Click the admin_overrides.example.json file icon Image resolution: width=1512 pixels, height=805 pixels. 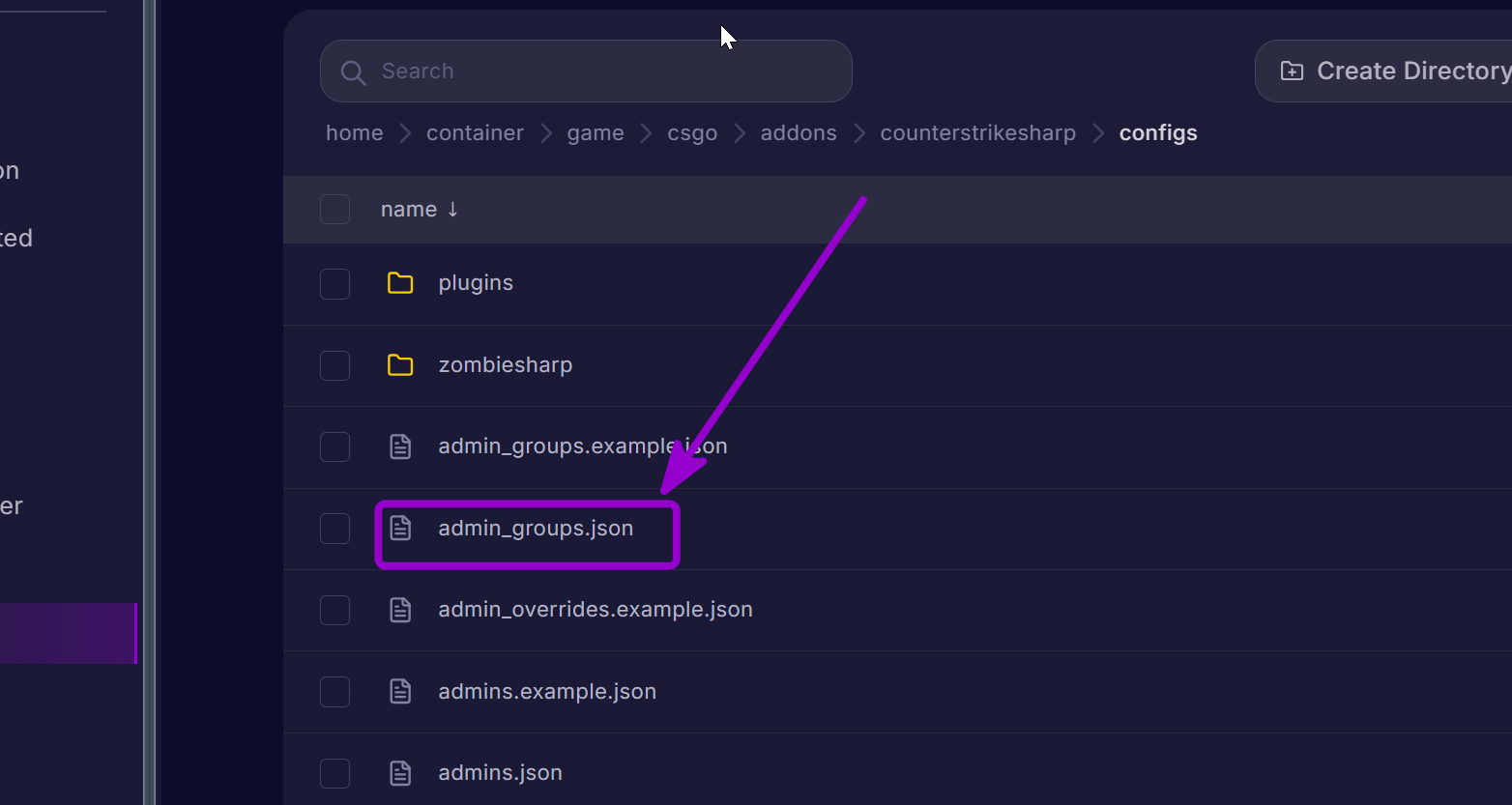[400, 610]
